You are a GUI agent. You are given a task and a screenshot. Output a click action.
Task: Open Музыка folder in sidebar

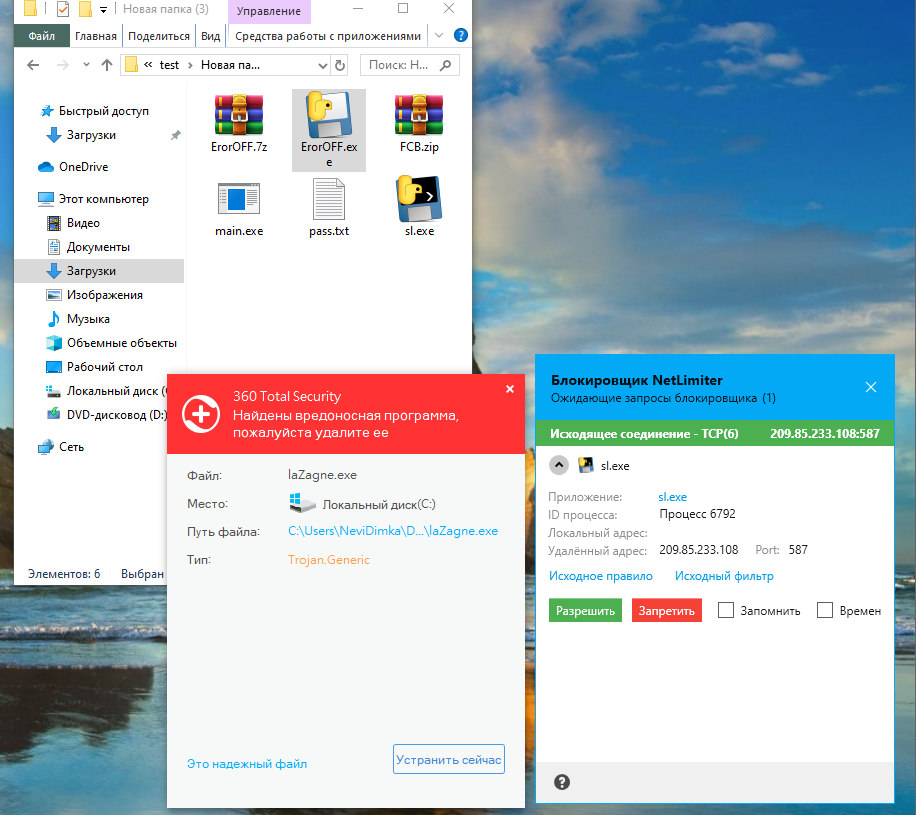[x=88, y=318]
